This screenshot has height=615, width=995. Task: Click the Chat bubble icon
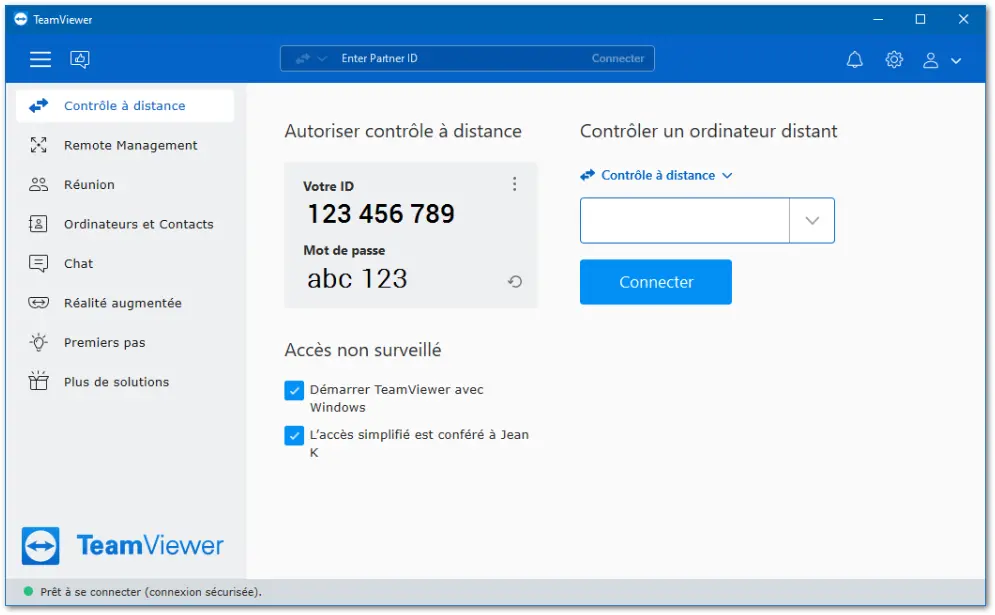click(x=38, y=263)
